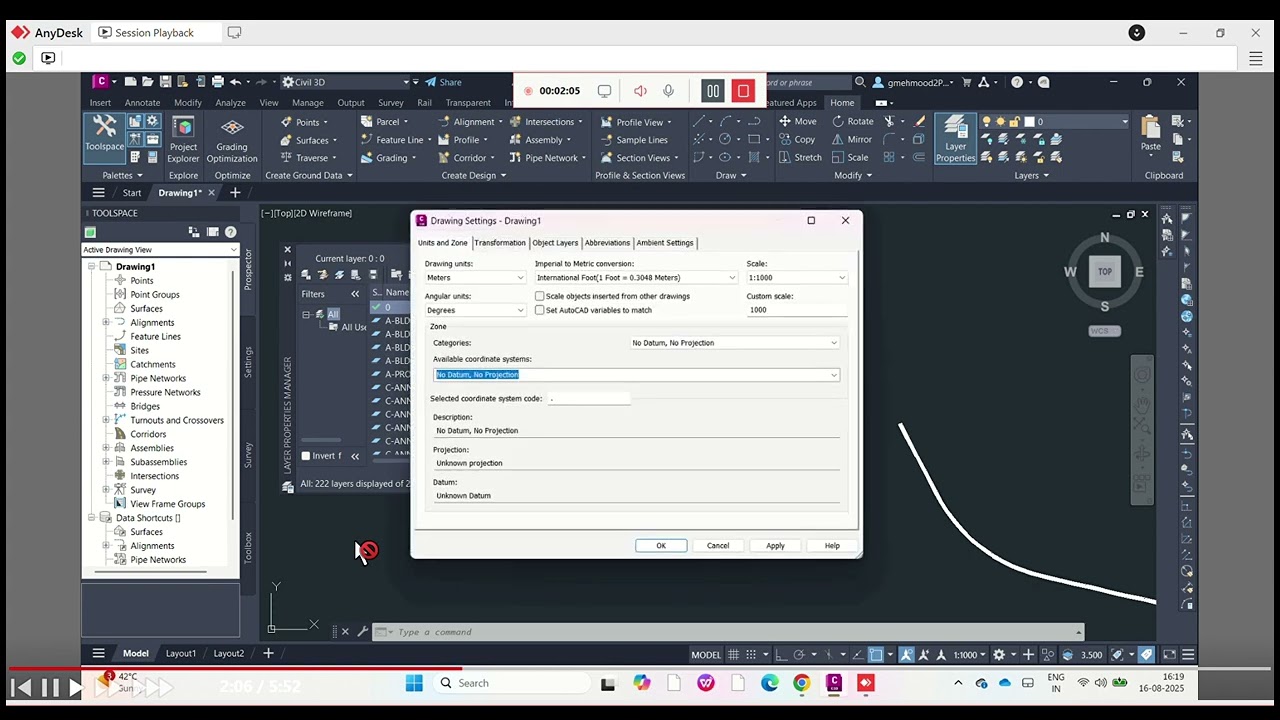Open Layer Properties in the ribbon
Image resolution: width=1280 pixels, height=720 pixels.
[x=955, y=139]
